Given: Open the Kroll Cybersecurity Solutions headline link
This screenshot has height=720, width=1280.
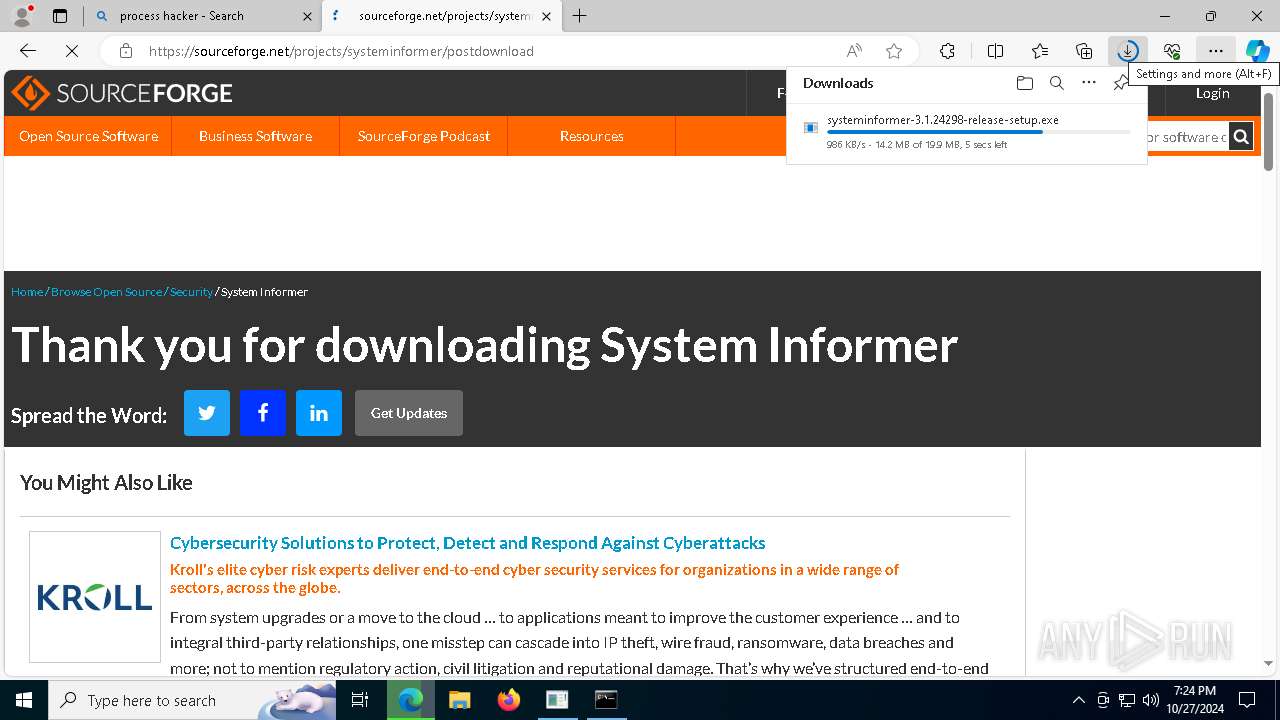Looking at the screenshot, I should (x=467, y=543).
